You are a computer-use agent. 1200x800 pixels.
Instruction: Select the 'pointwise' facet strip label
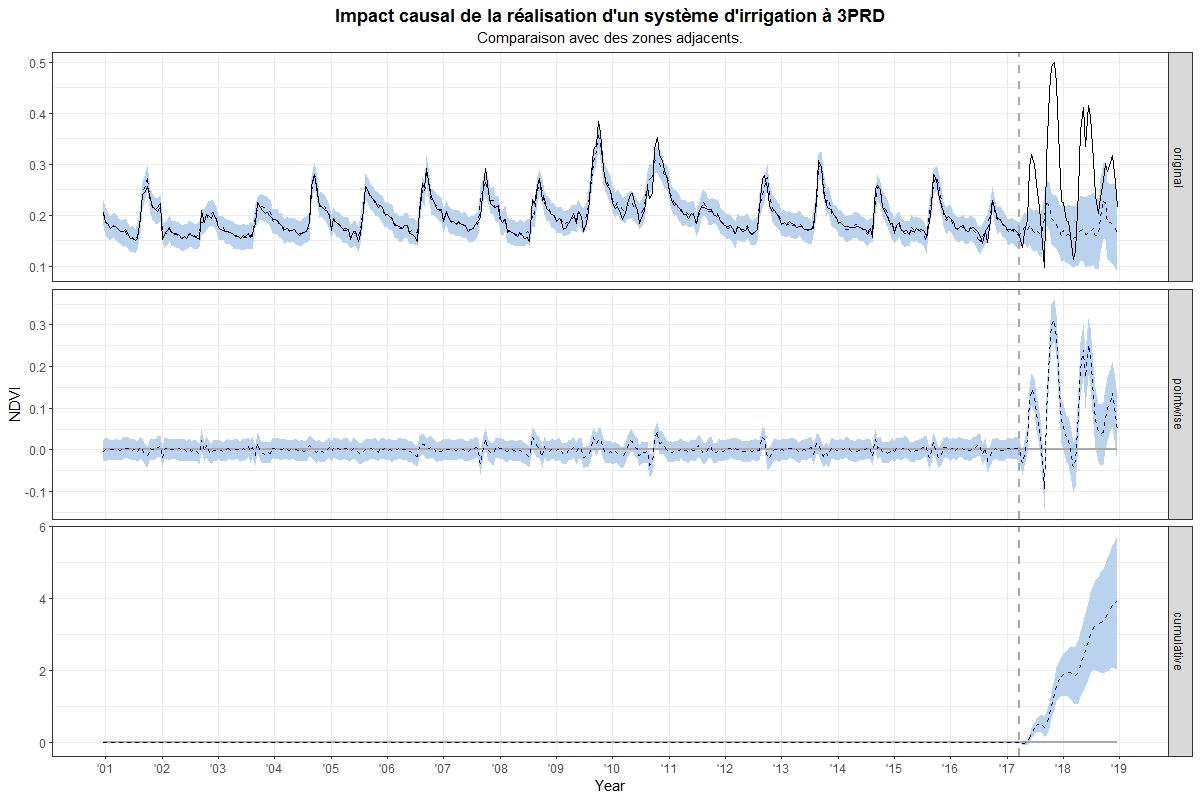click(x=1179, y=404)
